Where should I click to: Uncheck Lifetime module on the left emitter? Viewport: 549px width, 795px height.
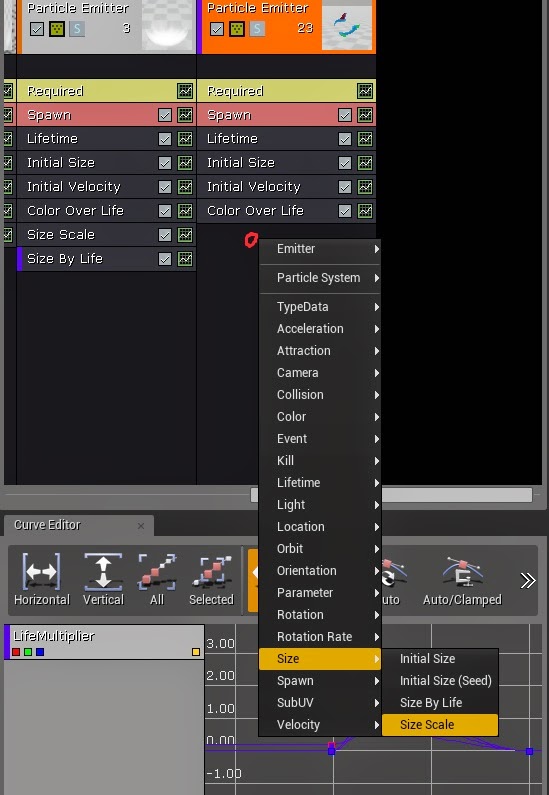coord(165,139)
